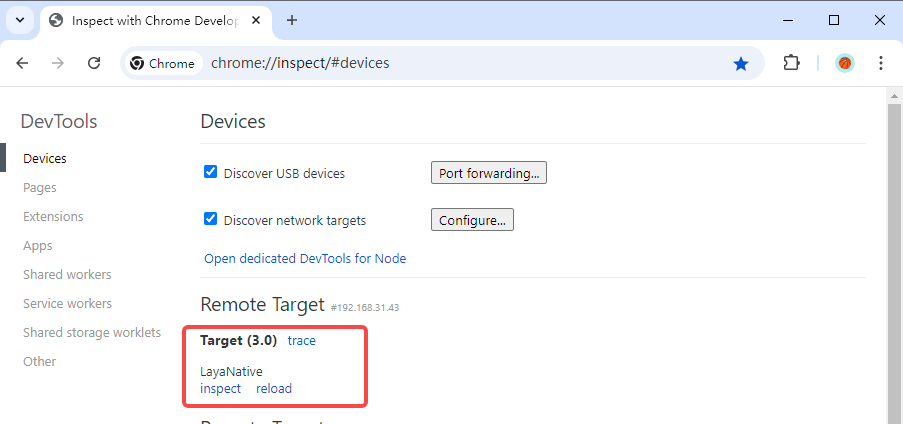Screen dimensions: 903x424
Task: Open the Pages section in sidebar
Action: (40, 187)
